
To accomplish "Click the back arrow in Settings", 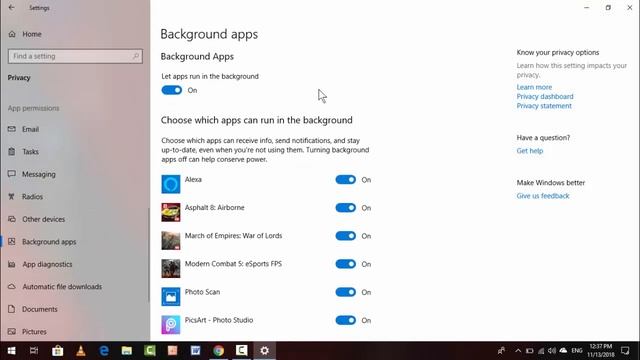I will (x=11, y=7).
